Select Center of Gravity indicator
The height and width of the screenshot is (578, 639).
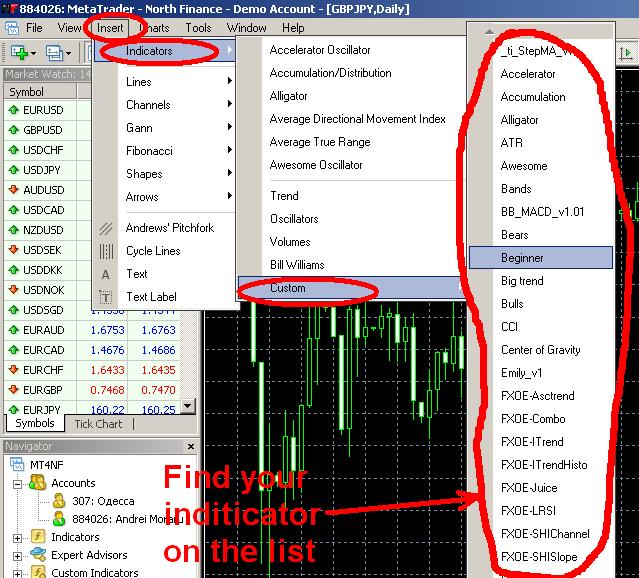(x=540, y=350)
